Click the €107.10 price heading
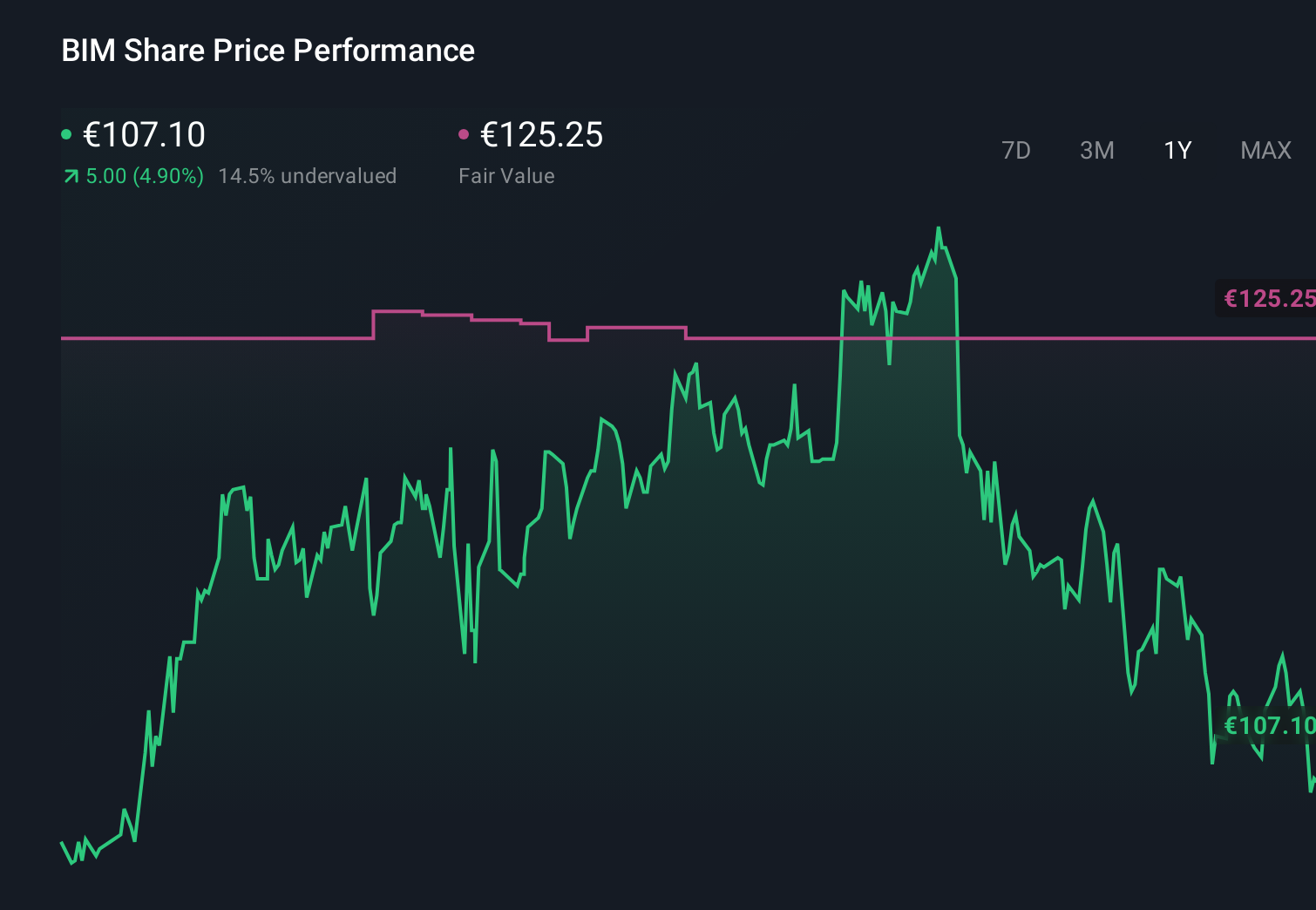The width and height of the screenshot is (1316, 910). [x=144, y=135]
